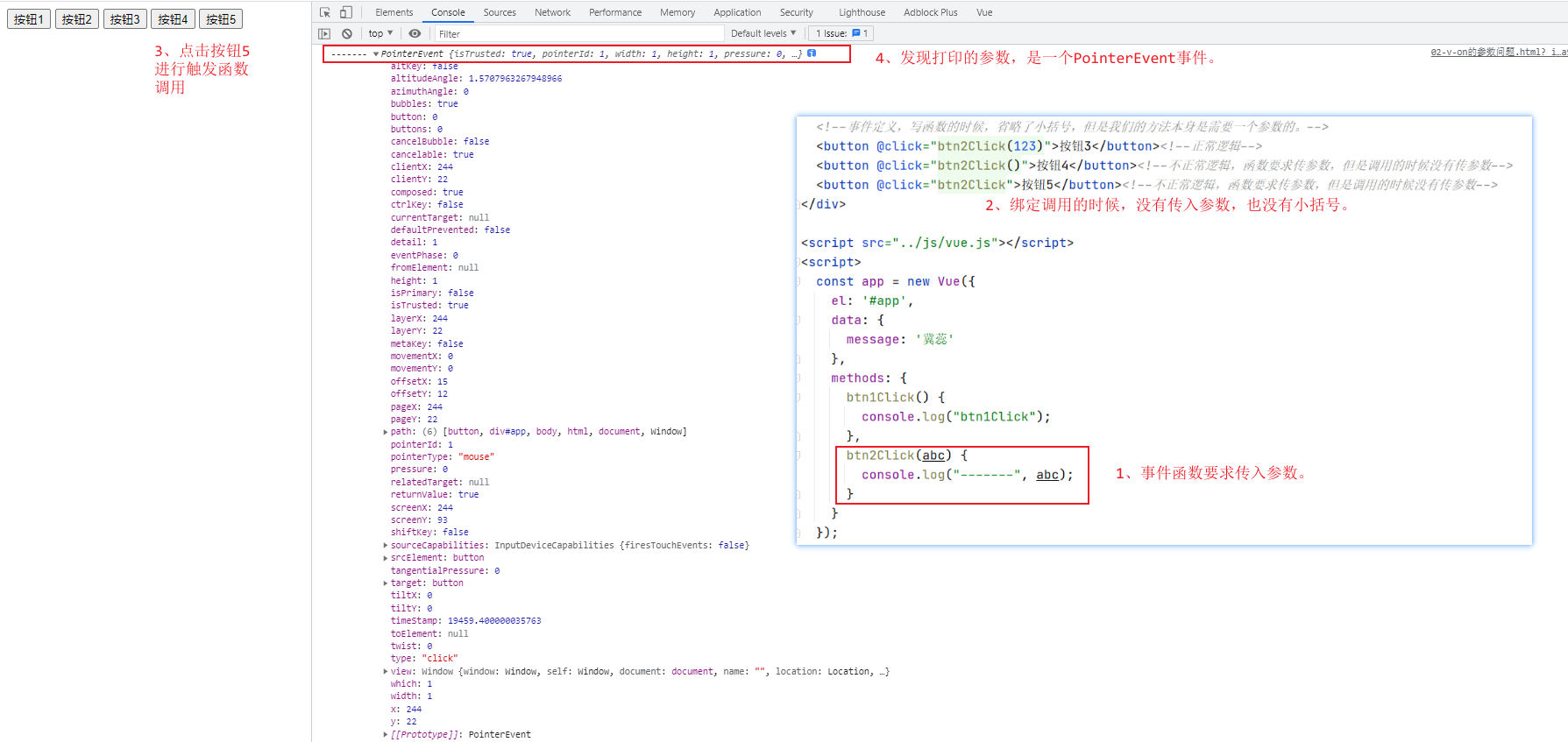Open the Adblock Plus tab
Viewport: 1568px width, 742px height.
930,12
